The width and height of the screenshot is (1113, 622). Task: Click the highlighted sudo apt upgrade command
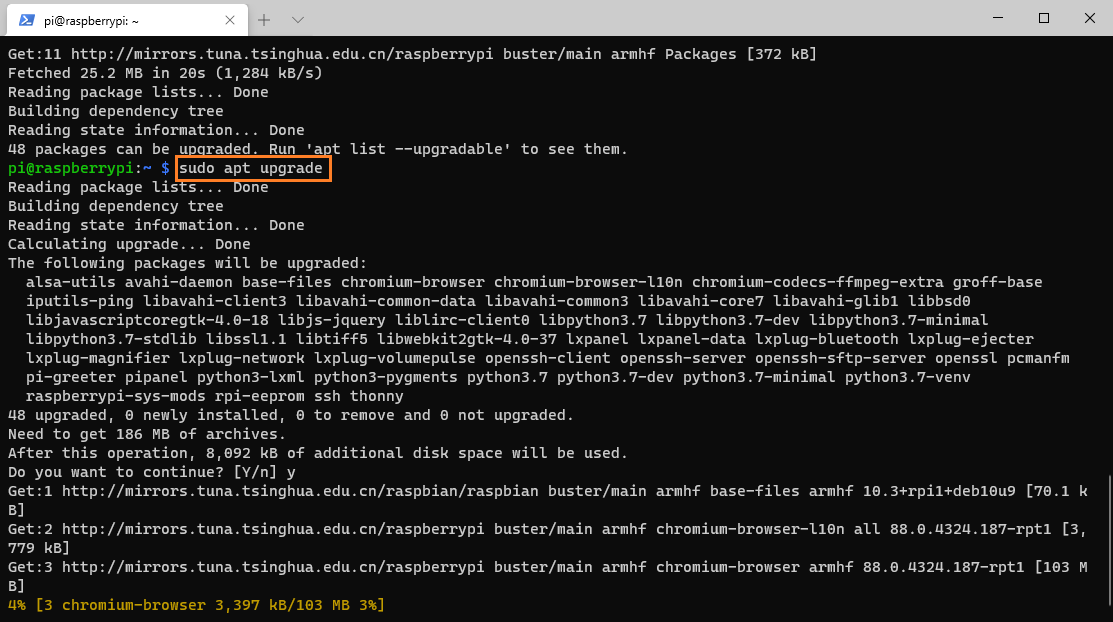pyautogui.click(x=253, y=168)
